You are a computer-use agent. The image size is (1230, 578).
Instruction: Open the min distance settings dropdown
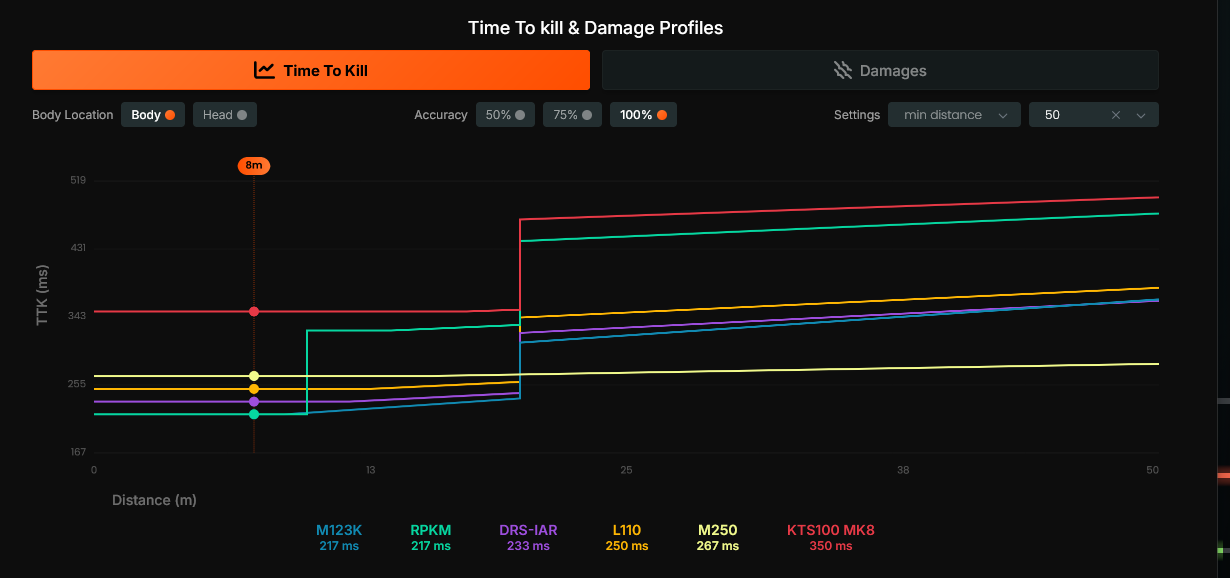pyautogui.click(x=954, y=115)
